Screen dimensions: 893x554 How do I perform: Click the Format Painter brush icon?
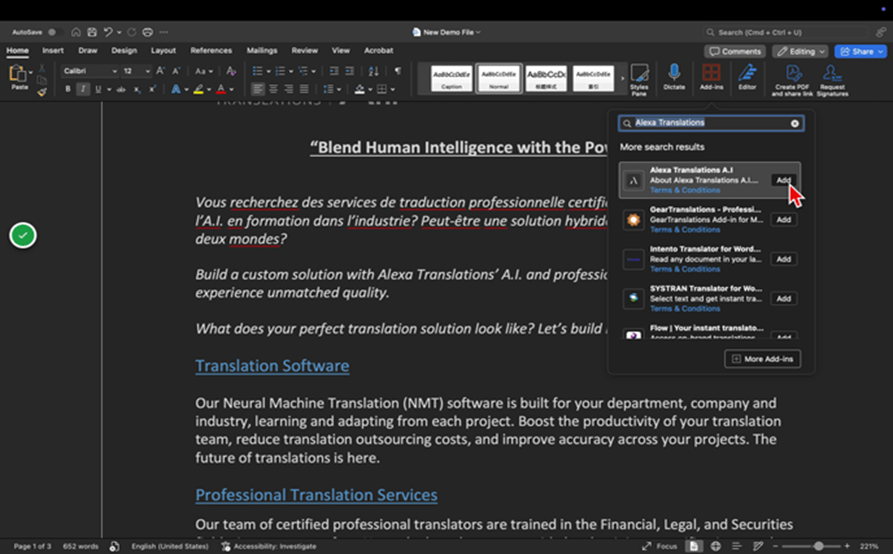tap(42, 91)
